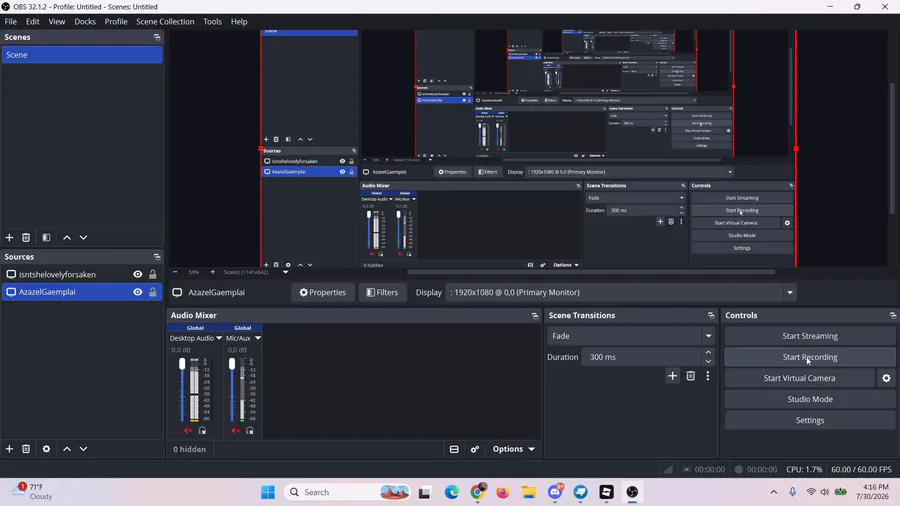Remove selected source with trash icon
Viewport: 900px width, 506px height.
[26, 449]
